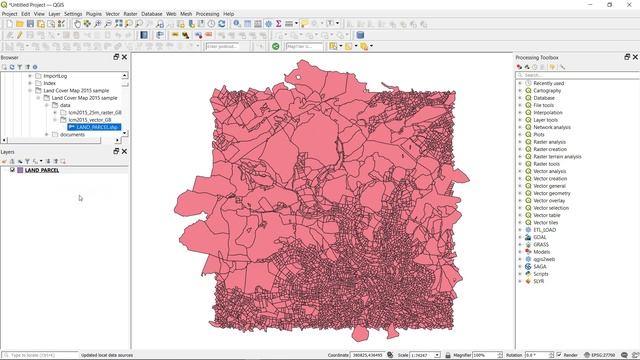Click the Filter icon in Browser panel

pyautogui.click(x=20, y=67)
